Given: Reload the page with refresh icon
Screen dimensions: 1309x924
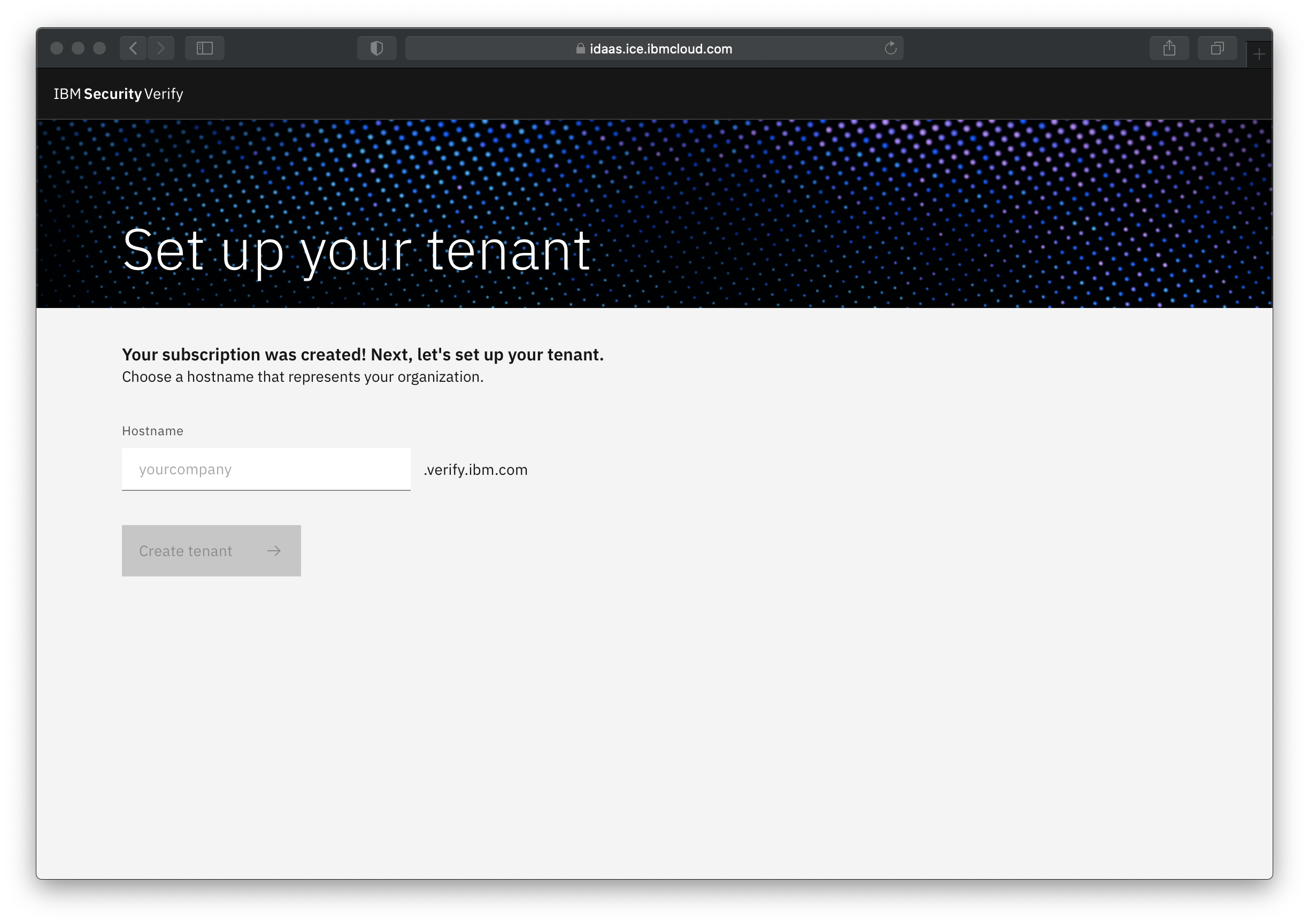Looking at the screenshot, I should [x=890, y=49].
